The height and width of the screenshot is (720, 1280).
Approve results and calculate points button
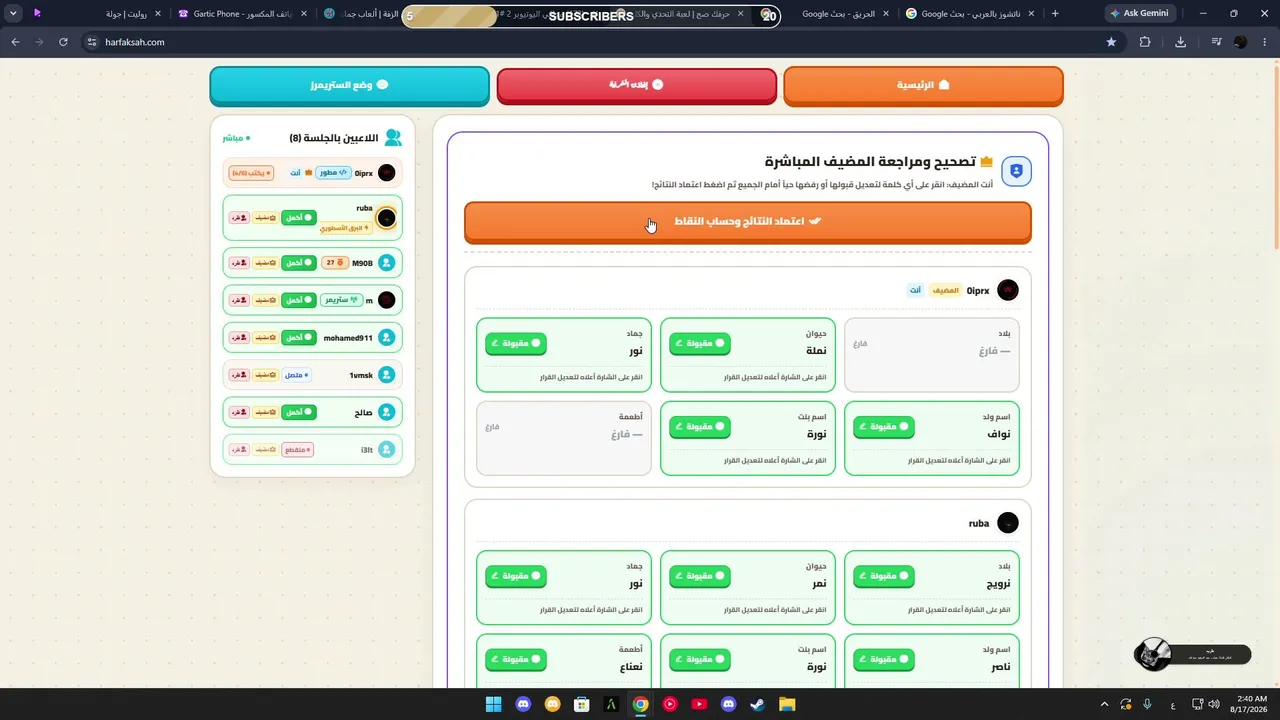point(747,221)
